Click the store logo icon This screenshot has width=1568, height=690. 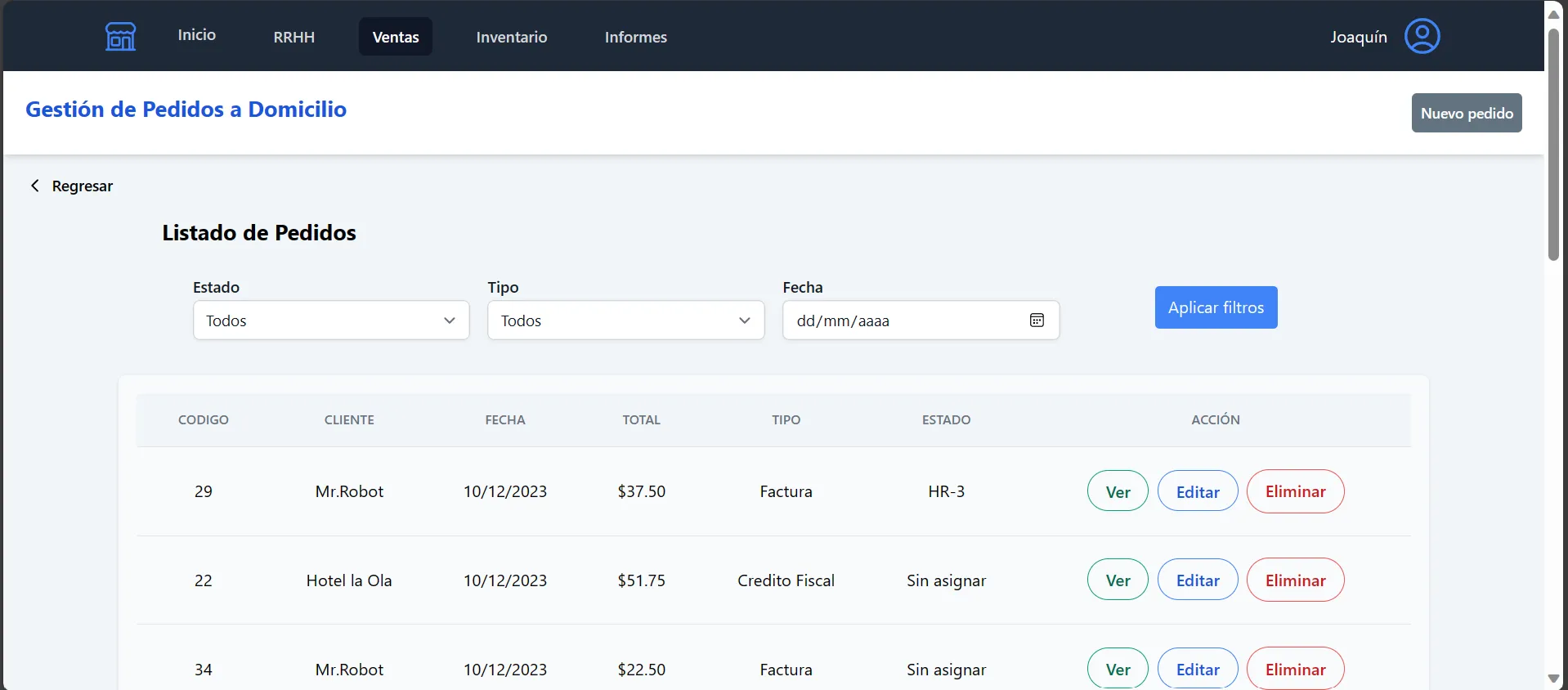click(x=120, y=37)
